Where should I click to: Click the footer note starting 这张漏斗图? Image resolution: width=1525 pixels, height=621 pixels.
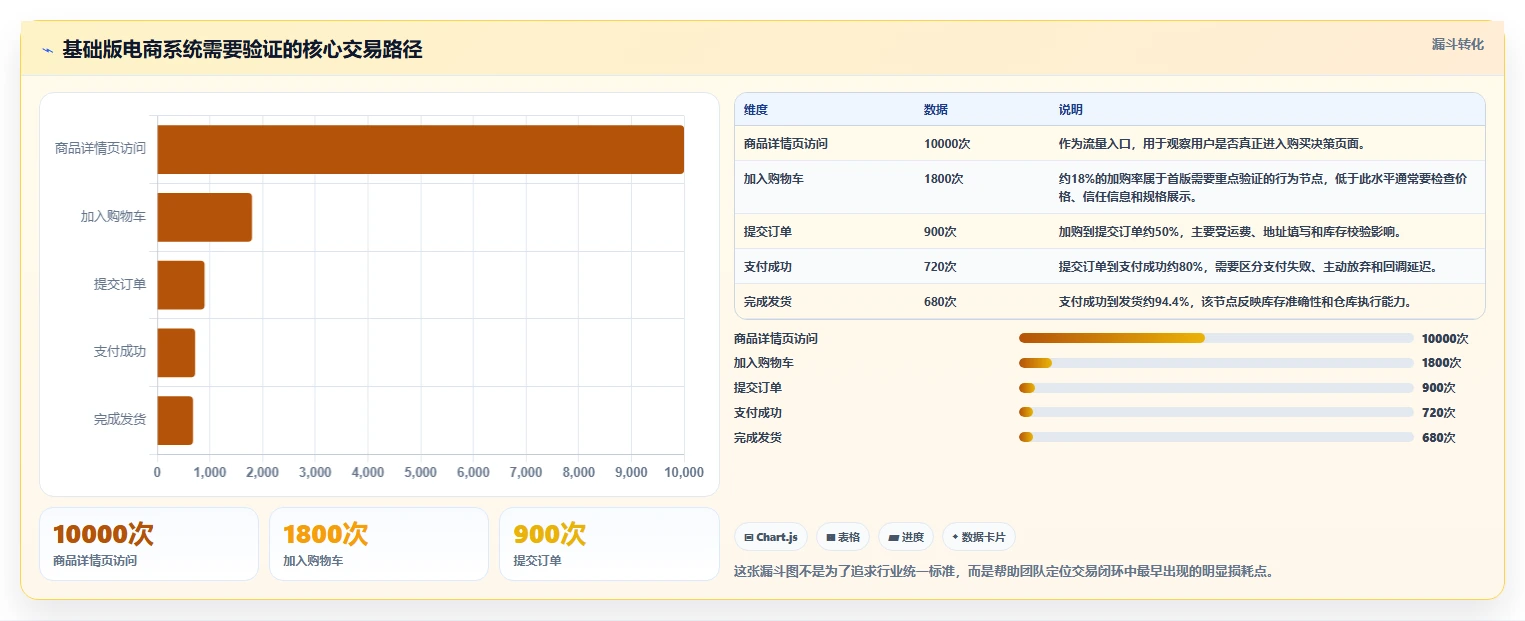(1004, 572)
